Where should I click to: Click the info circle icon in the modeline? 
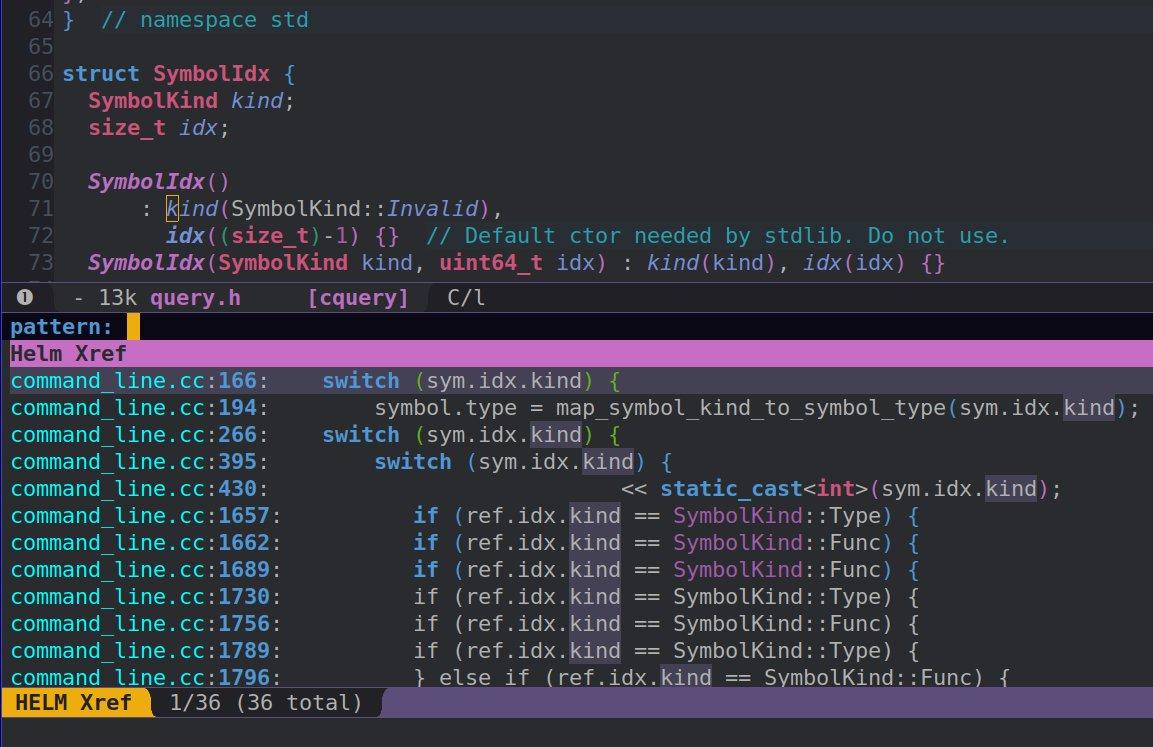tap(24, 295)
